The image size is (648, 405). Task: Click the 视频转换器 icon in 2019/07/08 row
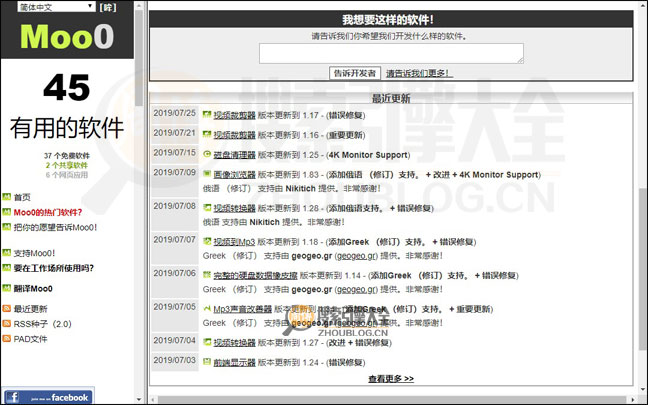[x=207, y=207]
